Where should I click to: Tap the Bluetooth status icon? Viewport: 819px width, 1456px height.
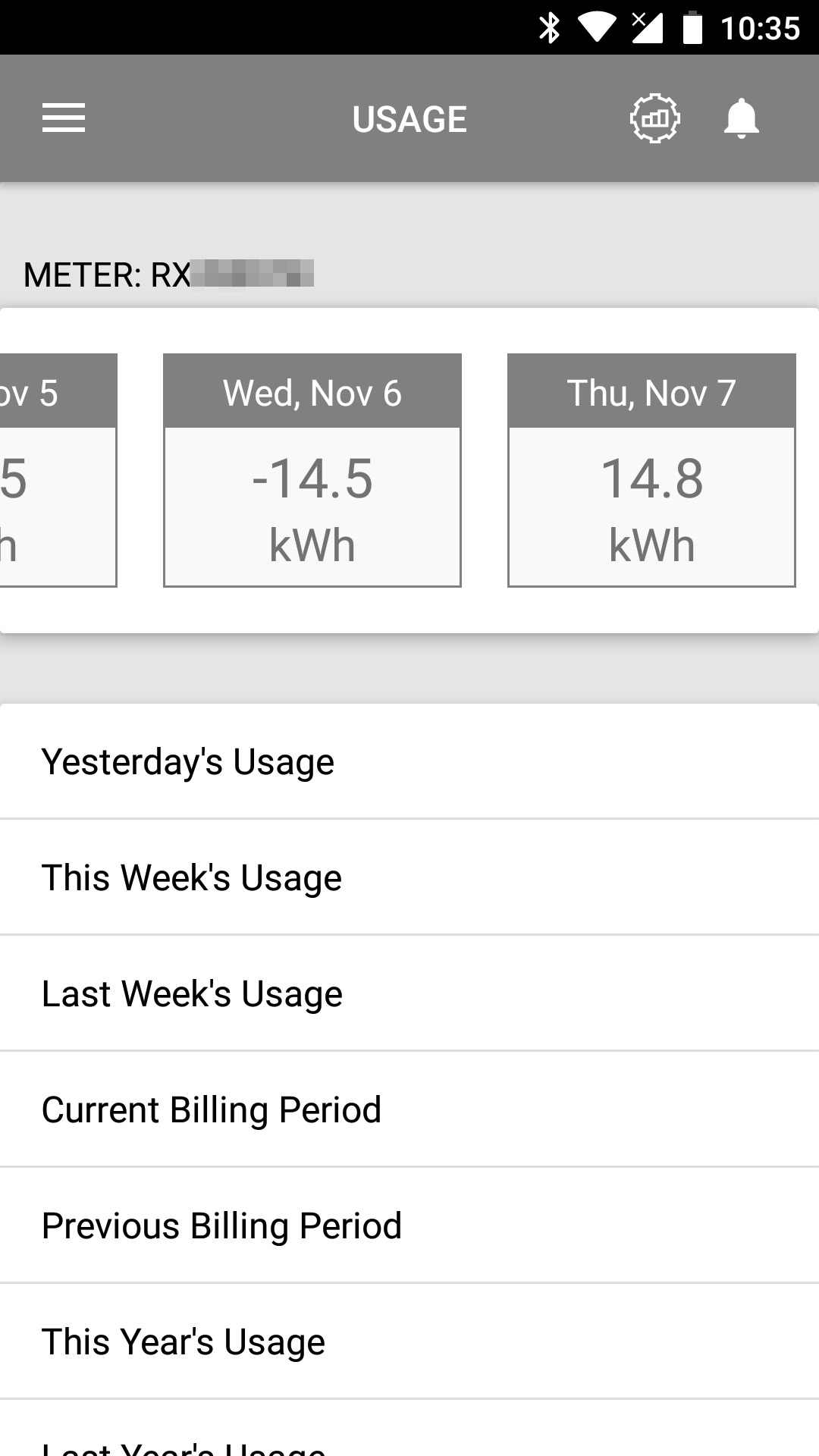549,28
